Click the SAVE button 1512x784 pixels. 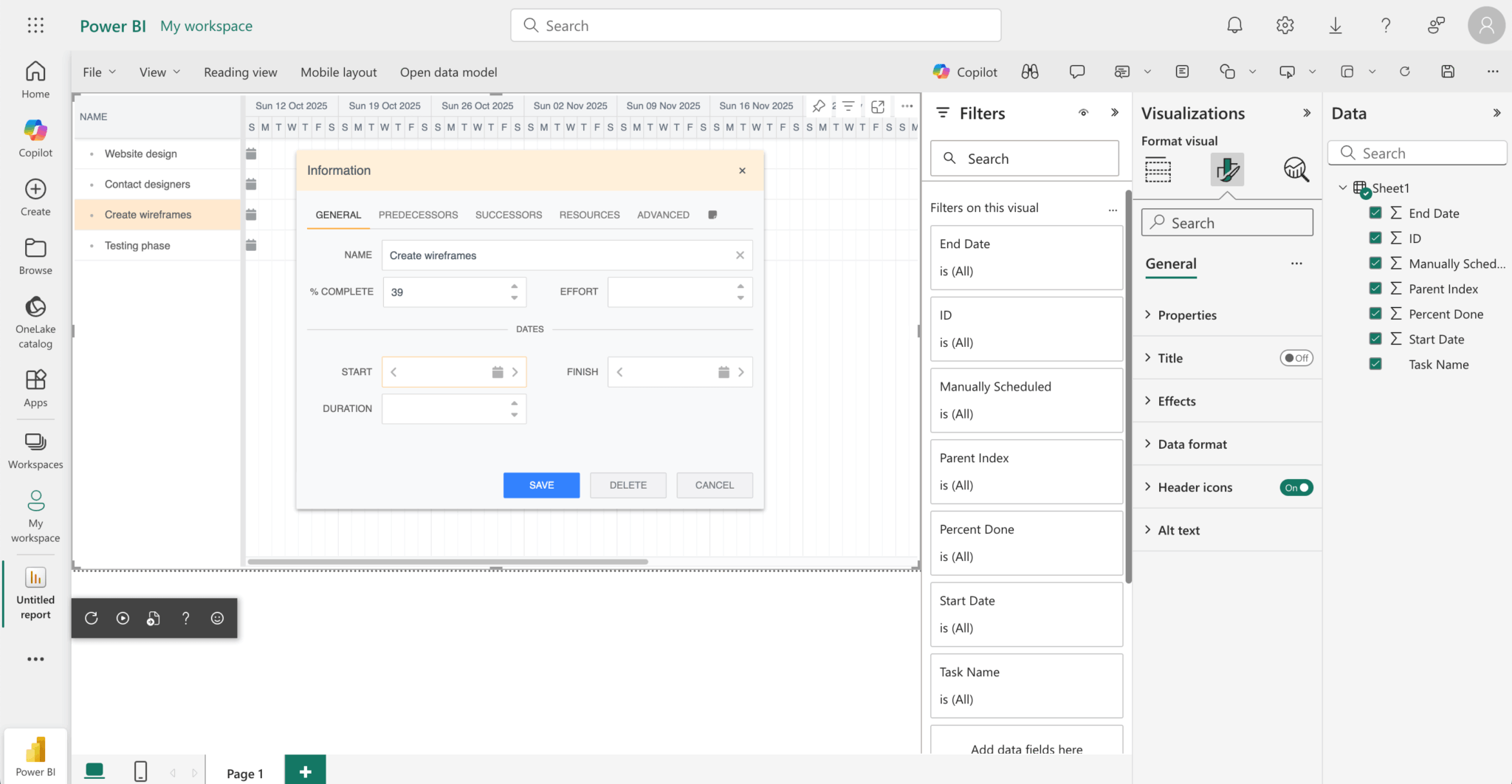point(541,485)
